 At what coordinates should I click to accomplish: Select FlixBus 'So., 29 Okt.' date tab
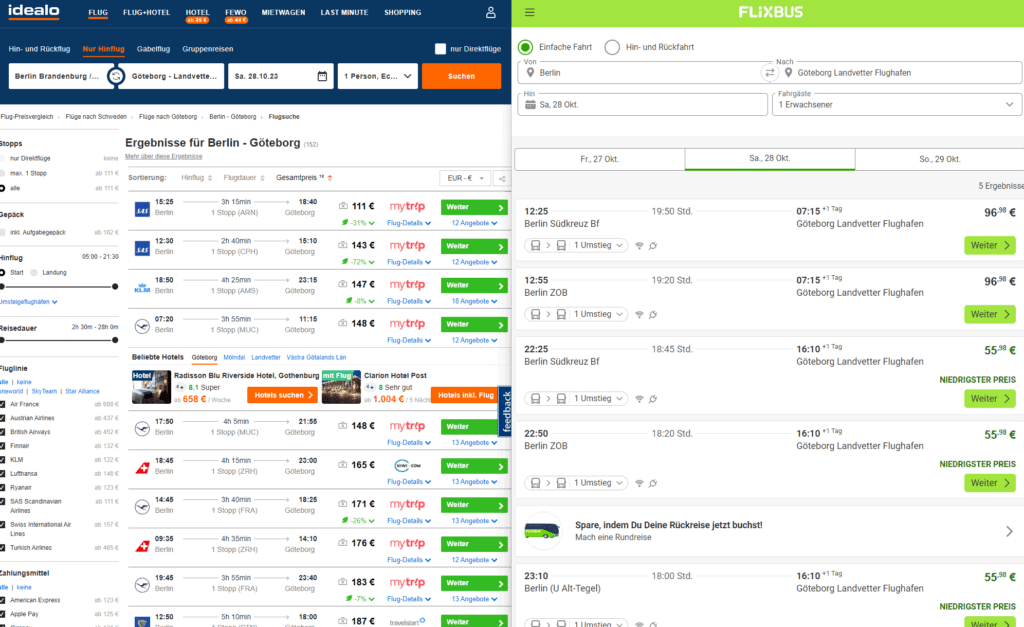click(939, 159)
